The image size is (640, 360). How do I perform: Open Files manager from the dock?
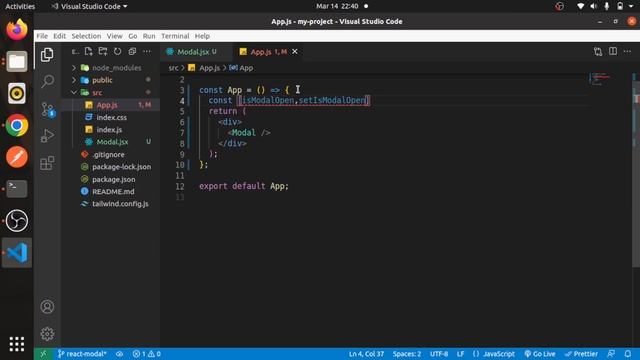click(x=17, y=62)
